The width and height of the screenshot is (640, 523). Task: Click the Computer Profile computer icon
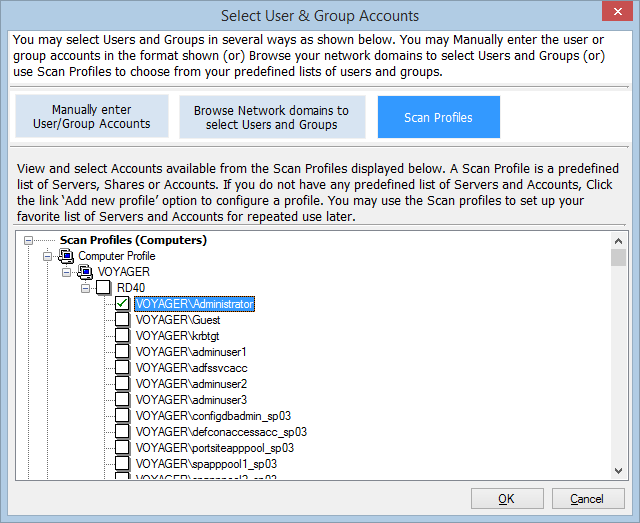coord(66,256)
